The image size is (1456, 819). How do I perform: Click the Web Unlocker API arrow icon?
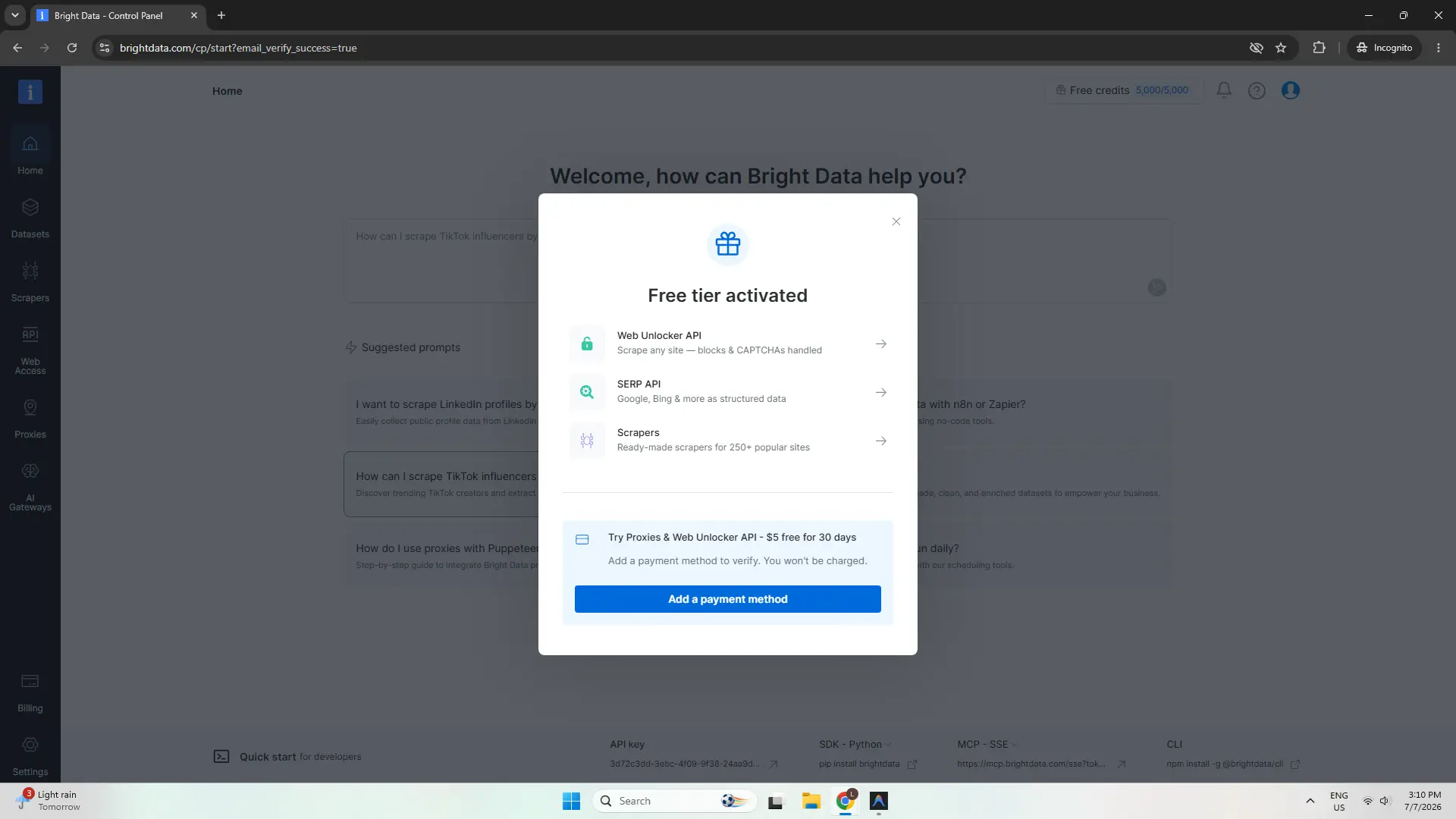click(x=880, y=344)
